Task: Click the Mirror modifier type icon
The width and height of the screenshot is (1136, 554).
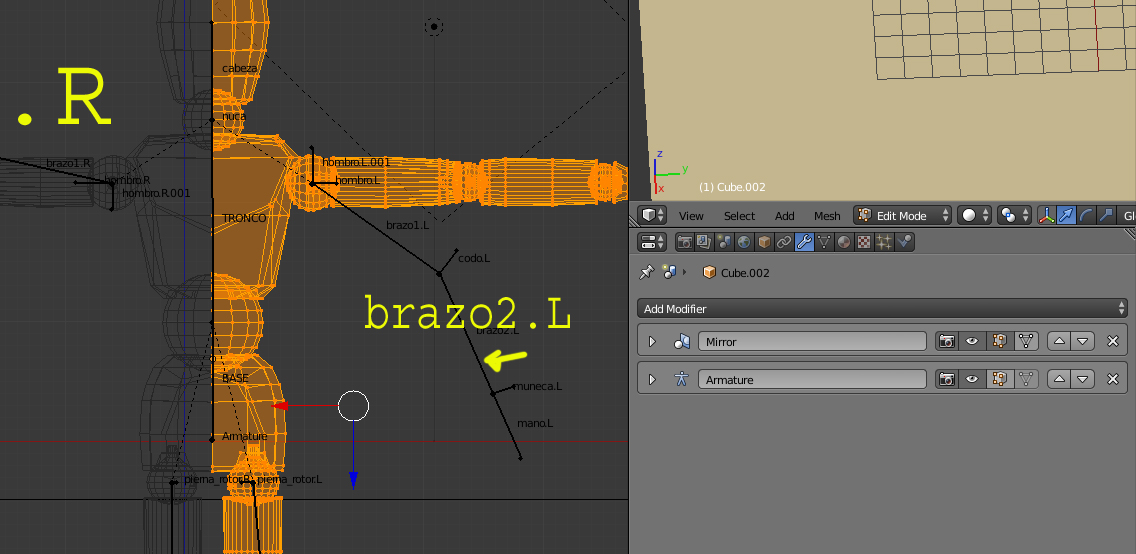Action: pyautogui.click(x=682, y=341)
